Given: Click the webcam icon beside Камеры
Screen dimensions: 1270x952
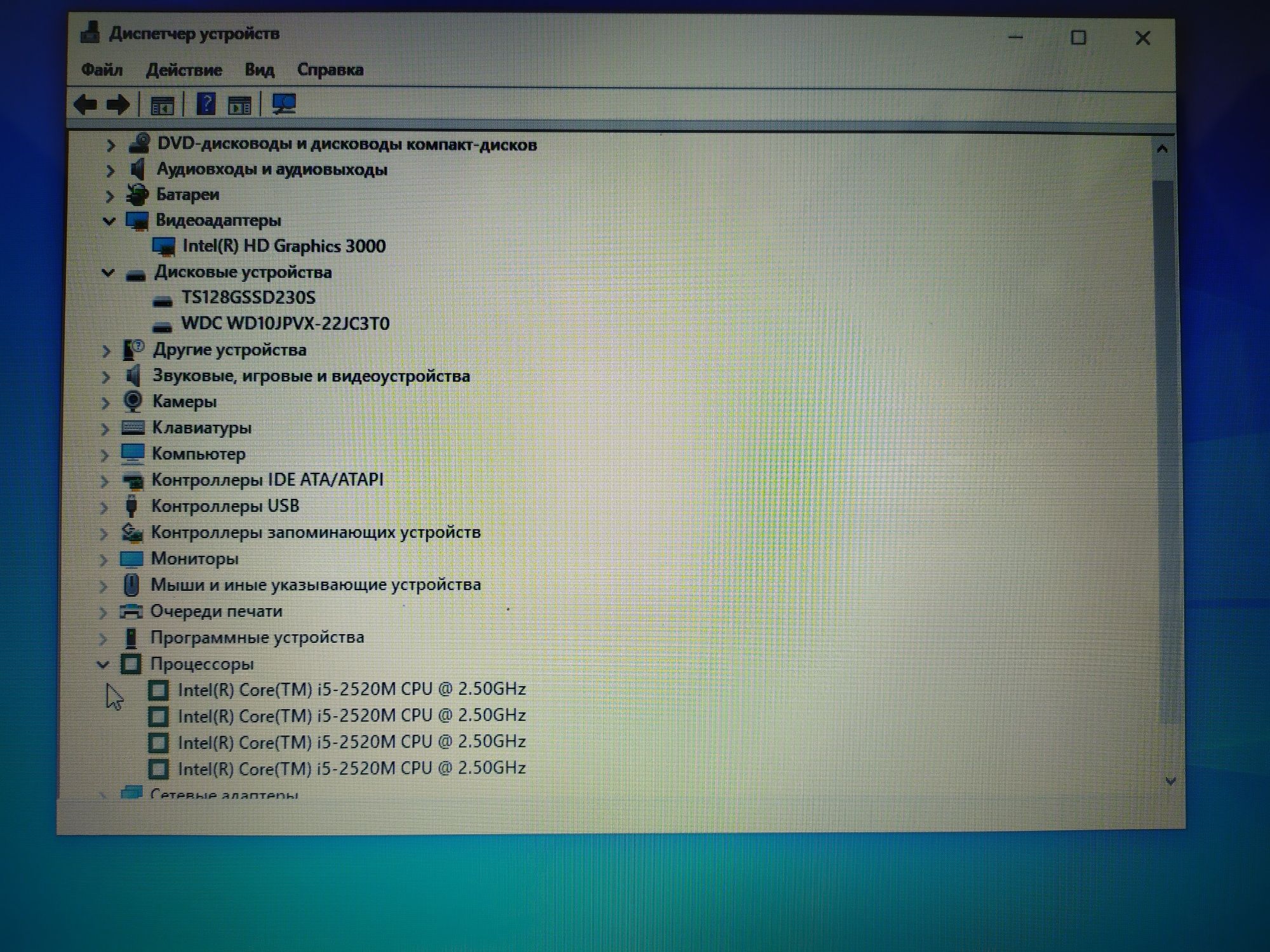Looking at the screenshot, I should 133,401.
